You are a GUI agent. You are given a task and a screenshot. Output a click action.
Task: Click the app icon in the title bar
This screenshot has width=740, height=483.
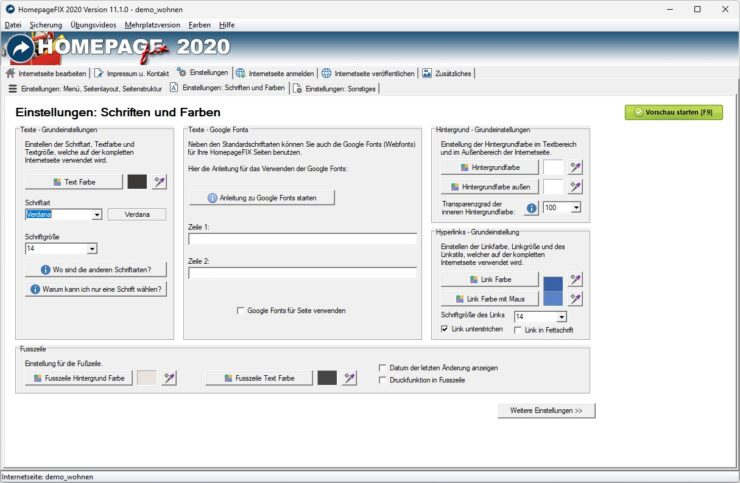click(10, 9)
